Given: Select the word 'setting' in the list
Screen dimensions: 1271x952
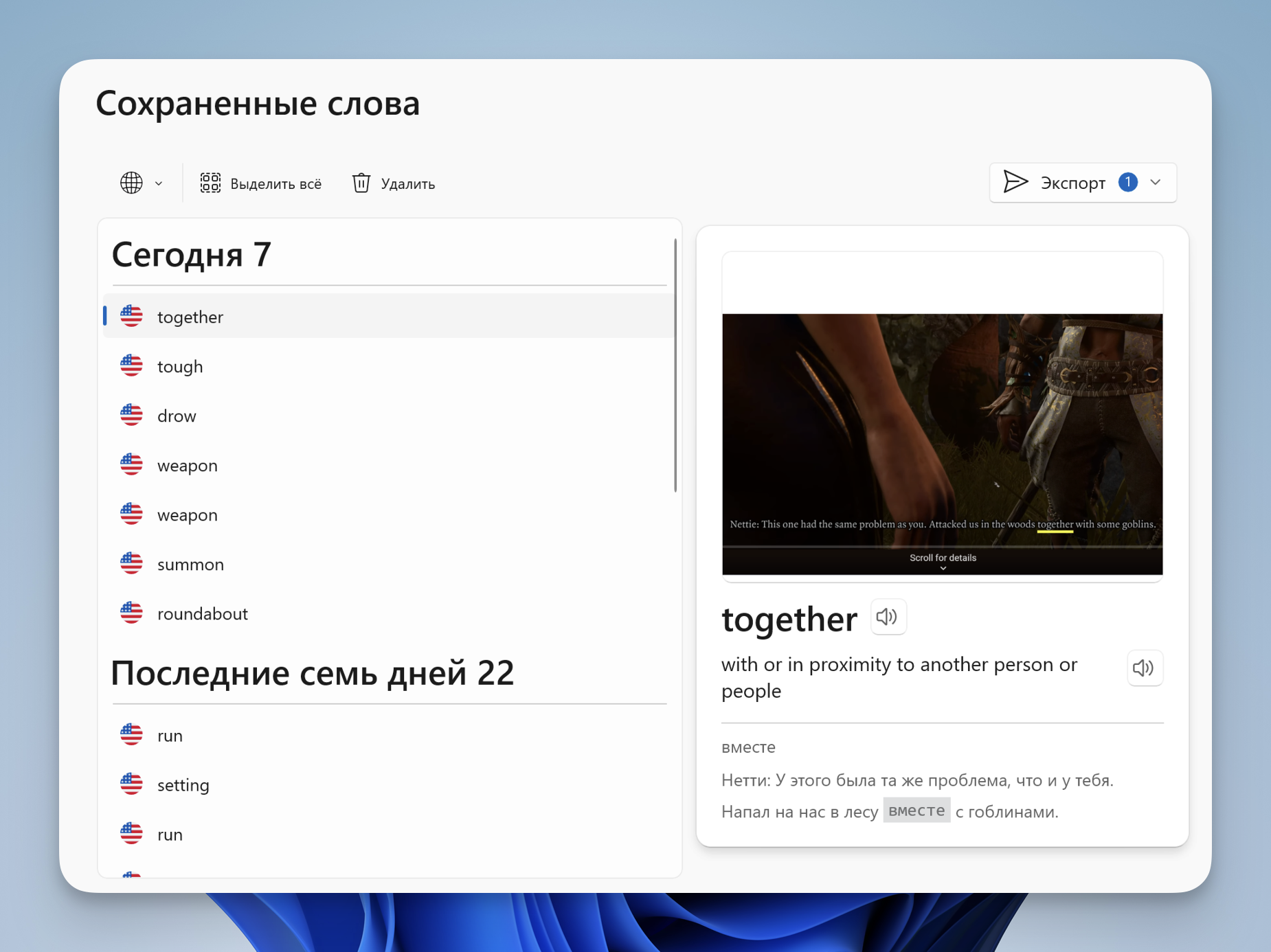Looking at the screenshot, I should (387, 785).
